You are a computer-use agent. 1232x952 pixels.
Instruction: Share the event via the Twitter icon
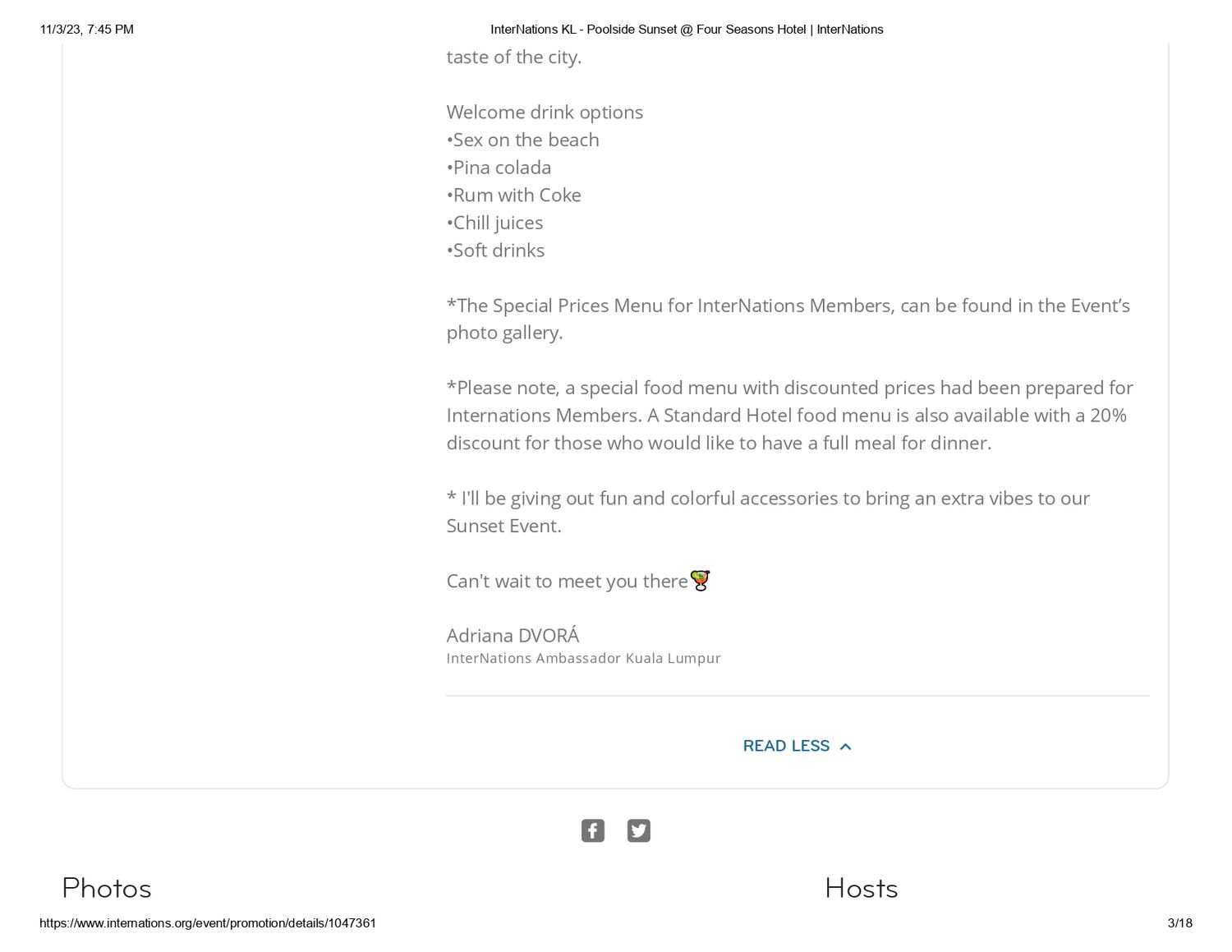pos(638,830)
